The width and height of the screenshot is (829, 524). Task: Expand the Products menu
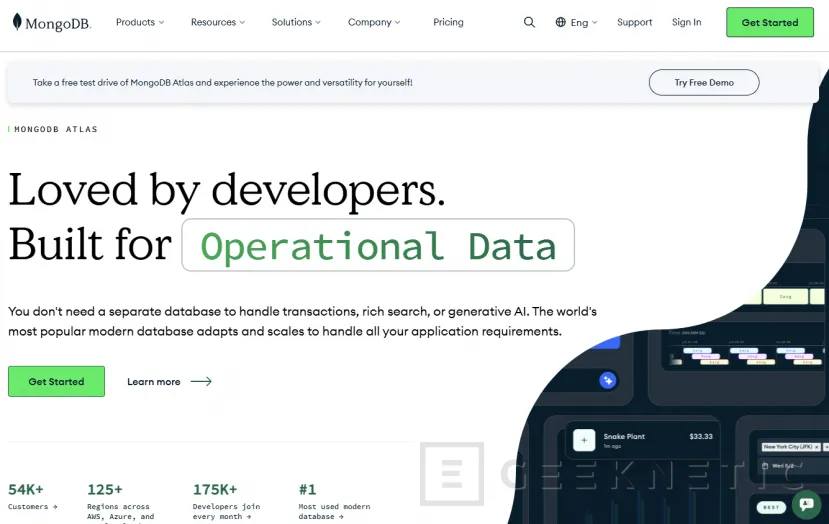140,22
